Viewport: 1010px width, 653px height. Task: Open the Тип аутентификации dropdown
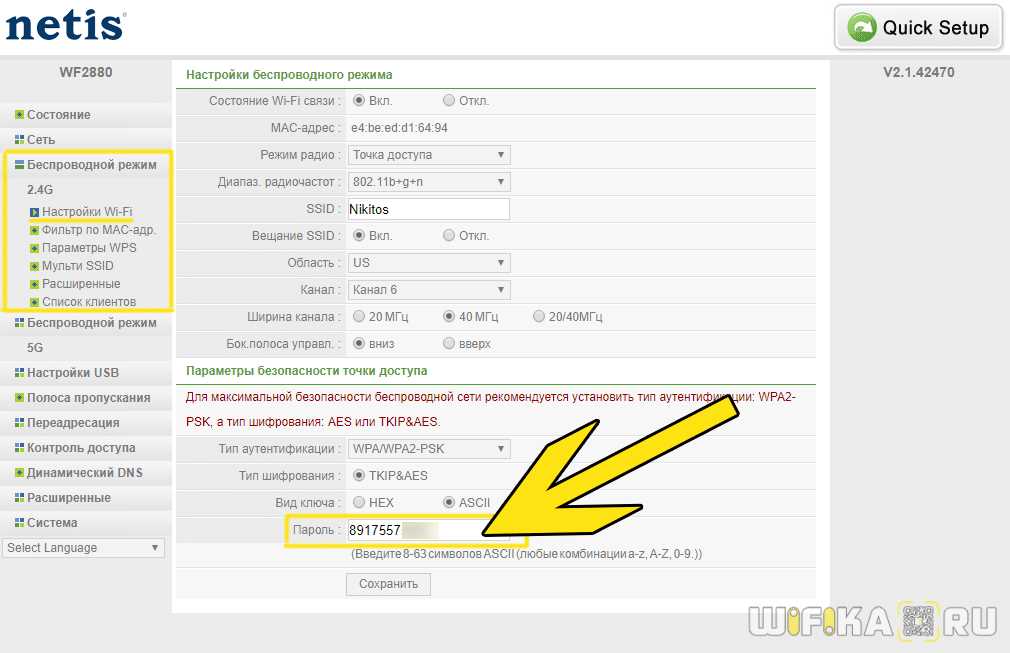pos(429,449)
